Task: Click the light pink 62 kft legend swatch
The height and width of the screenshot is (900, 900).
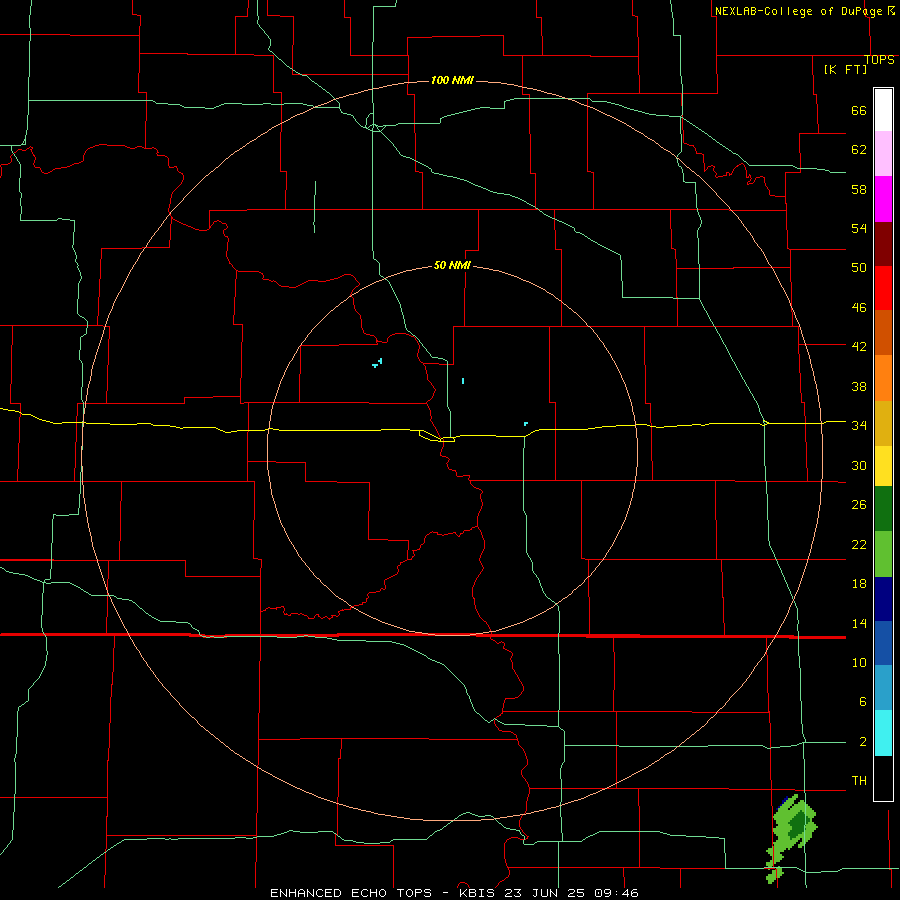Action: 883,153
